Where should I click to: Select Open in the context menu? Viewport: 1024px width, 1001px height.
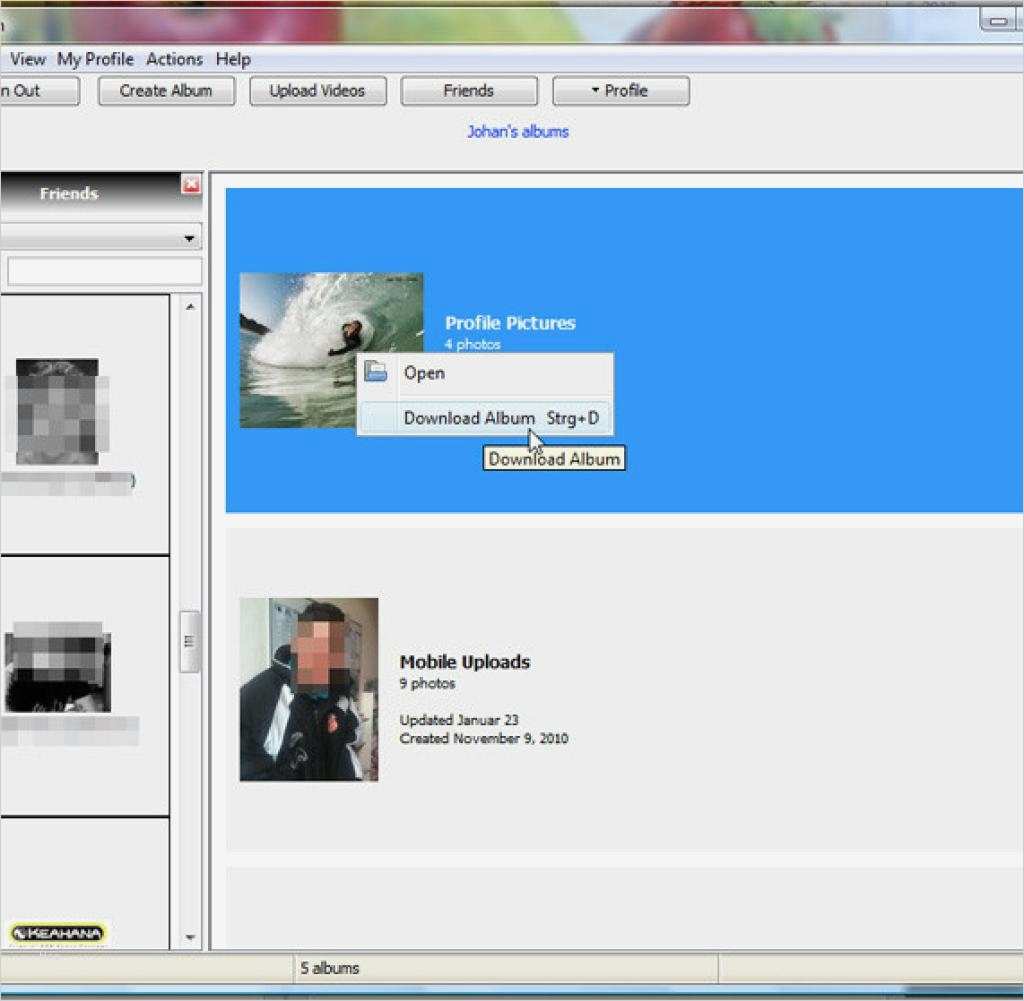coord(485,373)
